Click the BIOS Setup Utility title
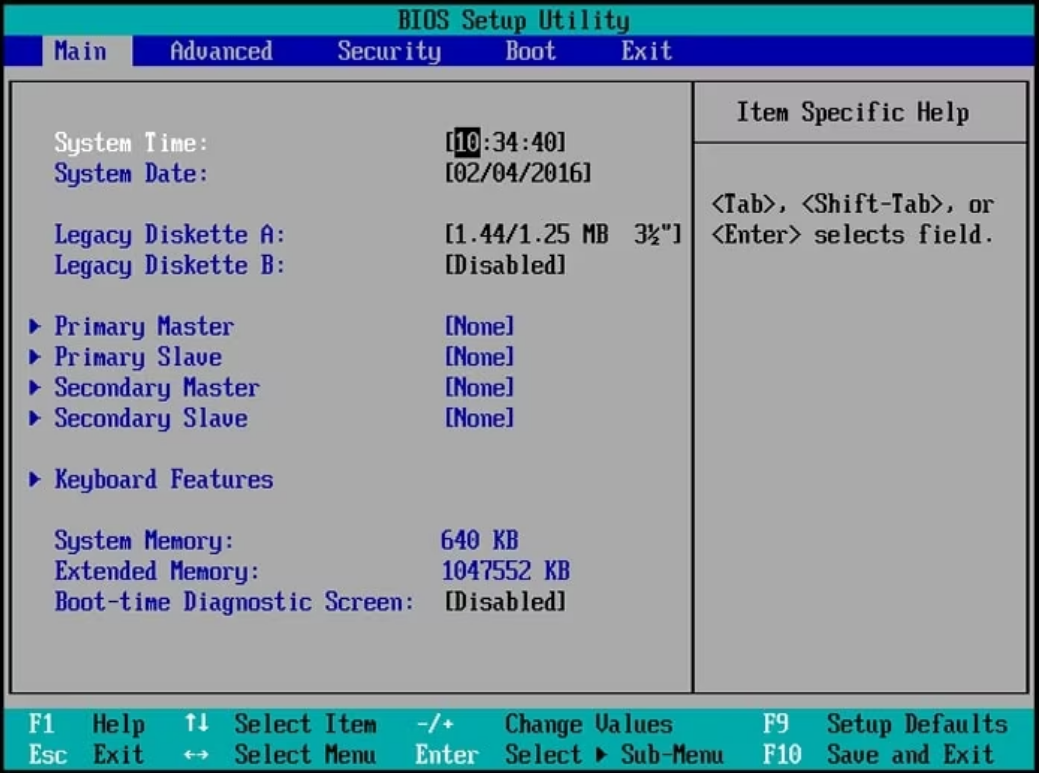This screenshot has width=1039, height=773. tap(514, 20)
